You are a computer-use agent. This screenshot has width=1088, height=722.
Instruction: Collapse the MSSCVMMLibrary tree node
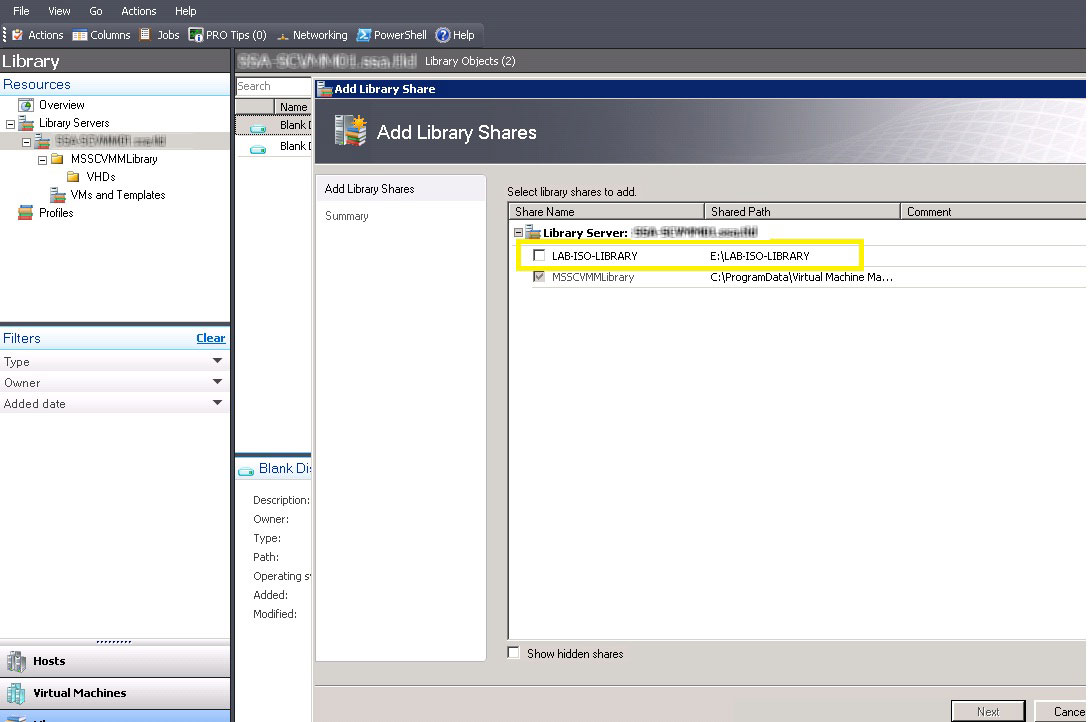[42, 160]
